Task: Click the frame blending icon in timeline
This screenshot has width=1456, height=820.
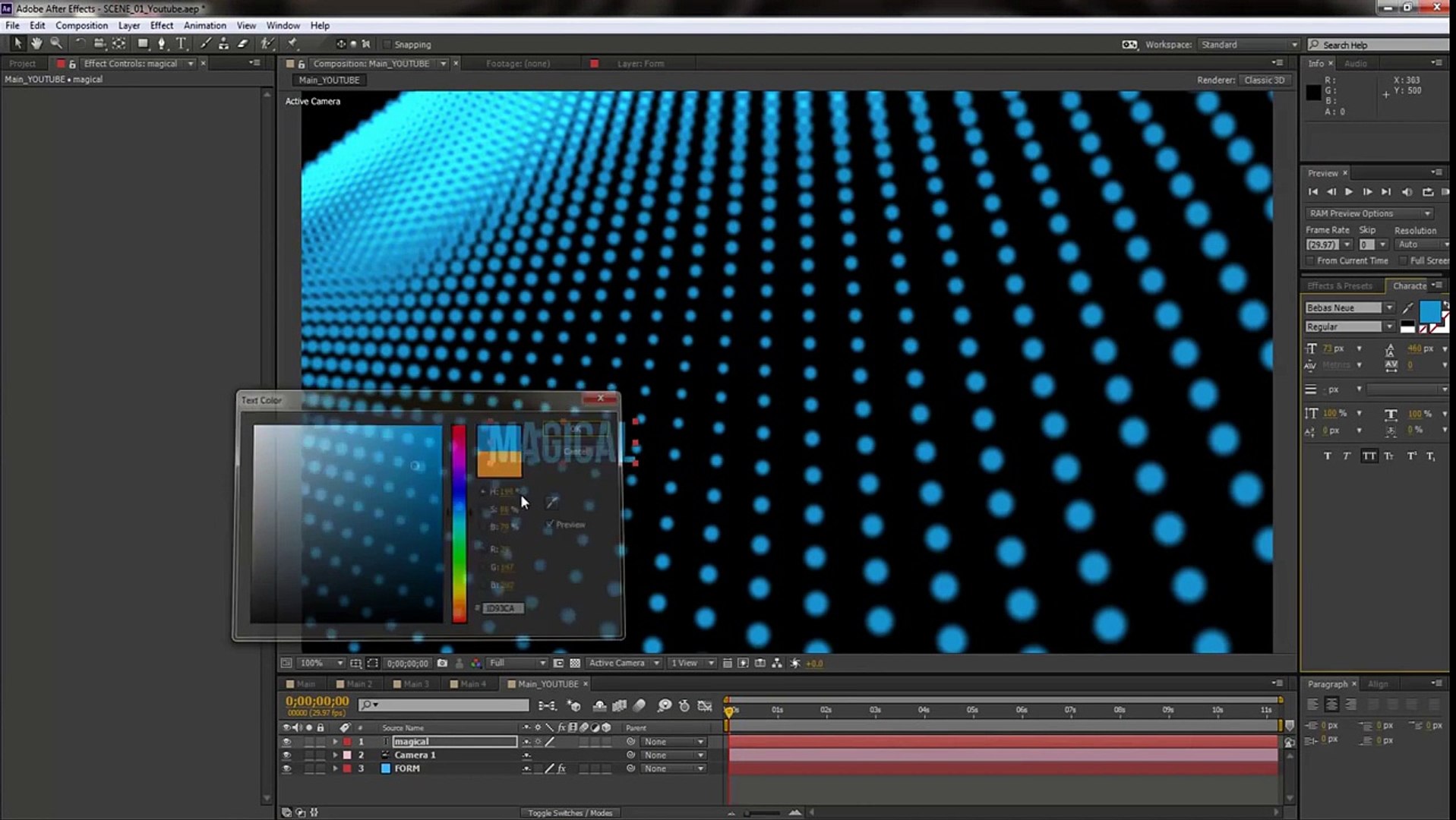Action: click(619, 706)
